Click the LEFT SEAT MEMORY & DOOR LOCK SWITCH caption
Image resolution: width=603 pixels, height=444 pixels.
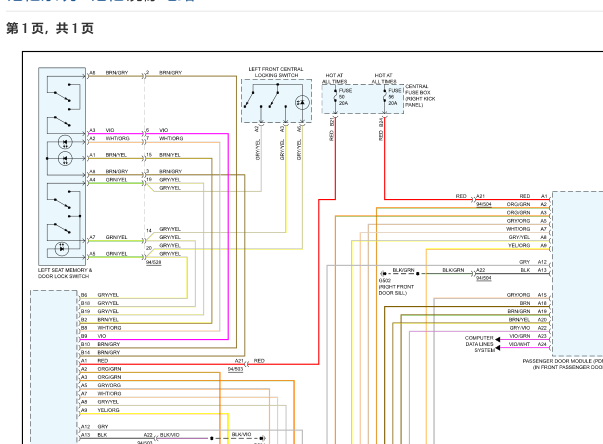[65, 273]
